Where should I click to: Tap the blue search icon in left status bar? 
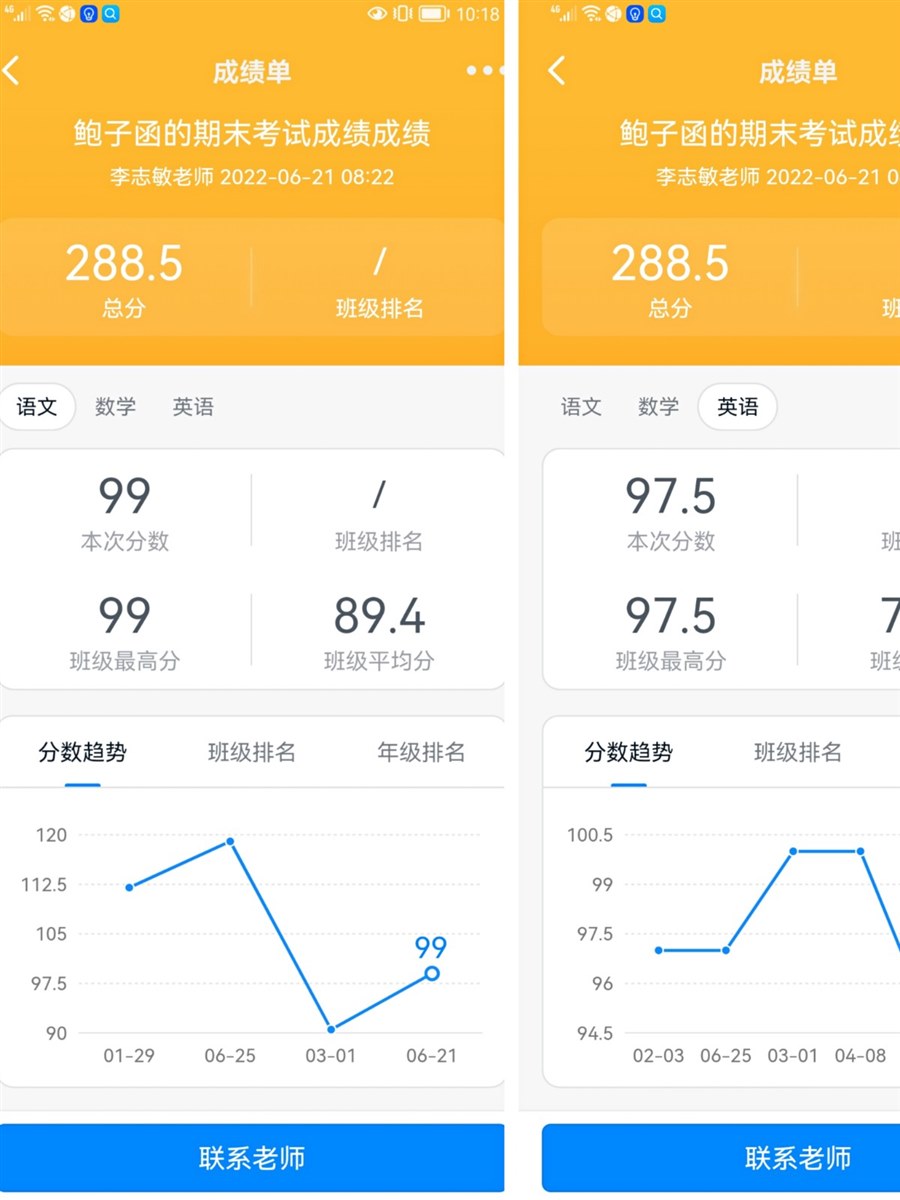tap(110, 14)
